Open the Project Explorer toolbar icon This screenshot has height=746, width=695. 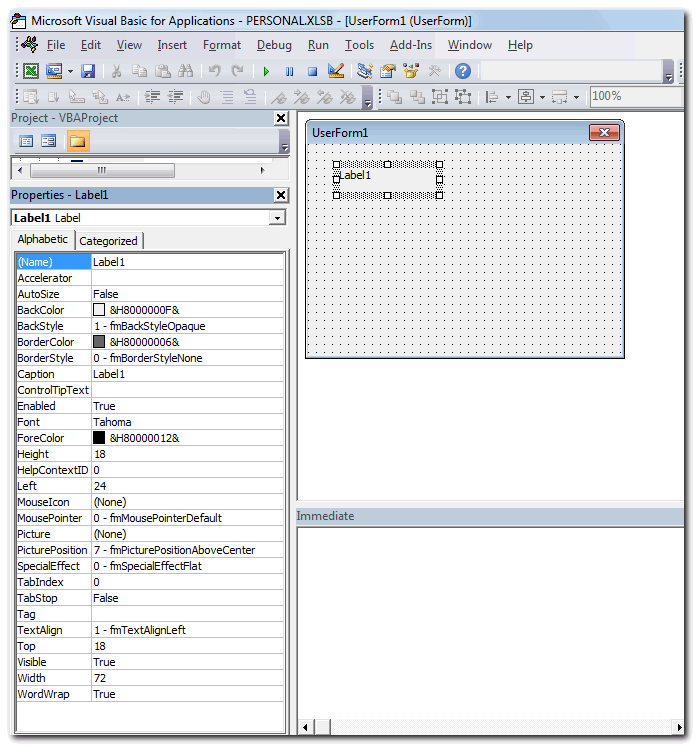point(365,71)
